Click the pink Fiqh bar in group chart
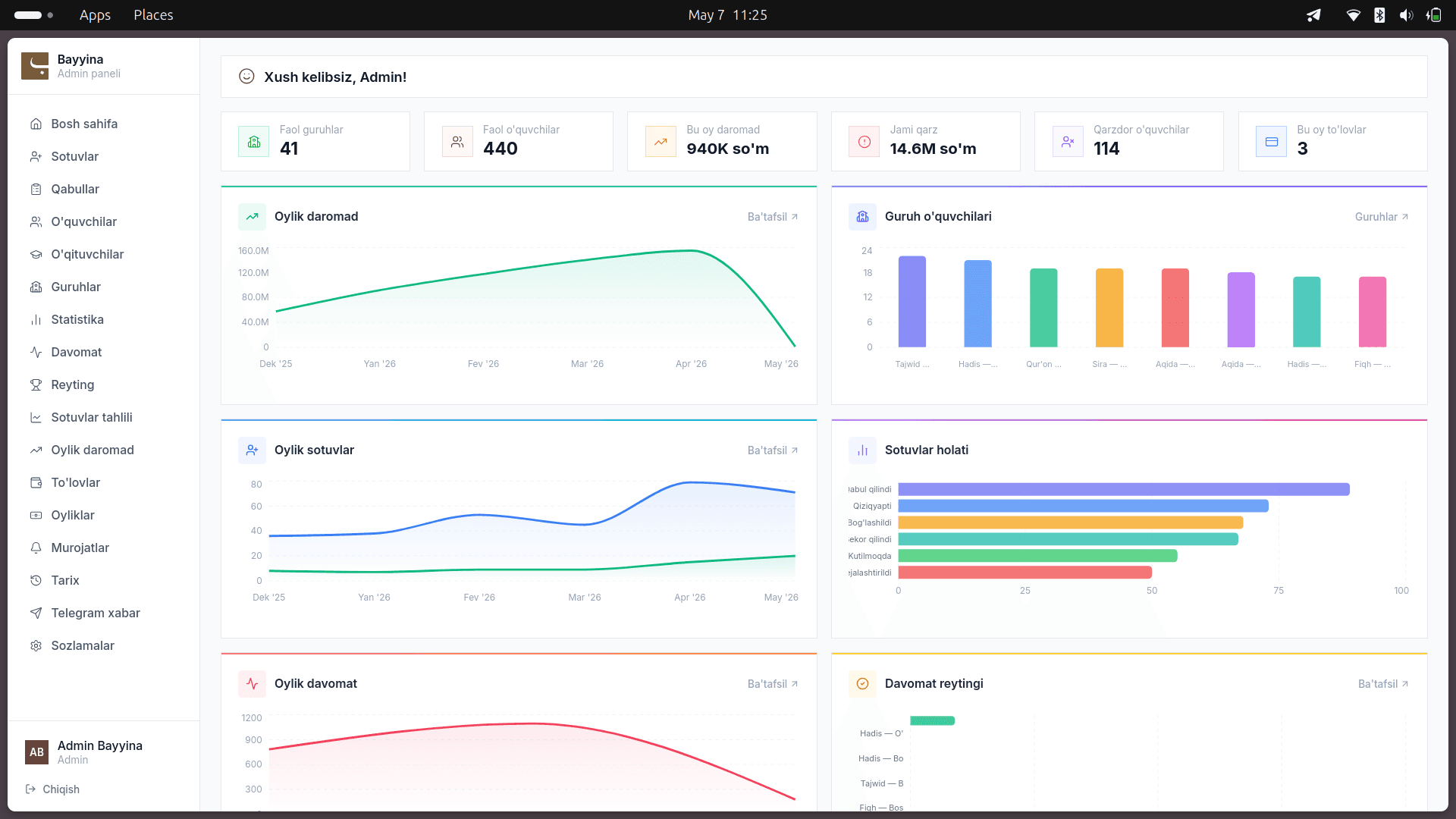The width and height of the screenshot is (1456, 819). (x=1373, y=312)
